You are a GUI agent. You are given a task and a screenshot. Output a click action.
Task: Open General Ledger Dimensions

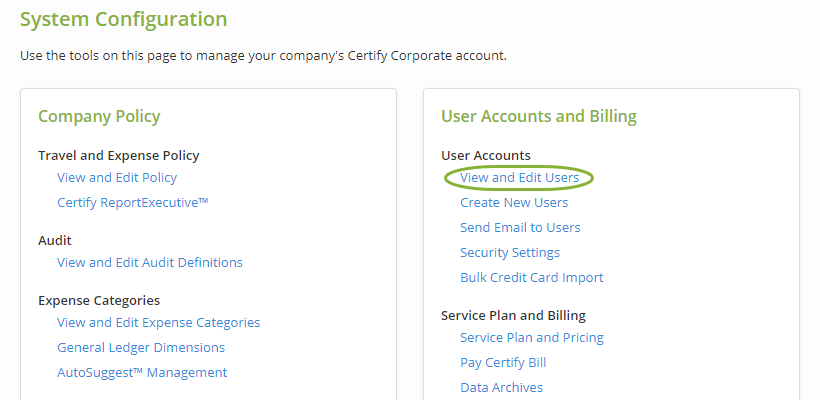pos(141,348)
